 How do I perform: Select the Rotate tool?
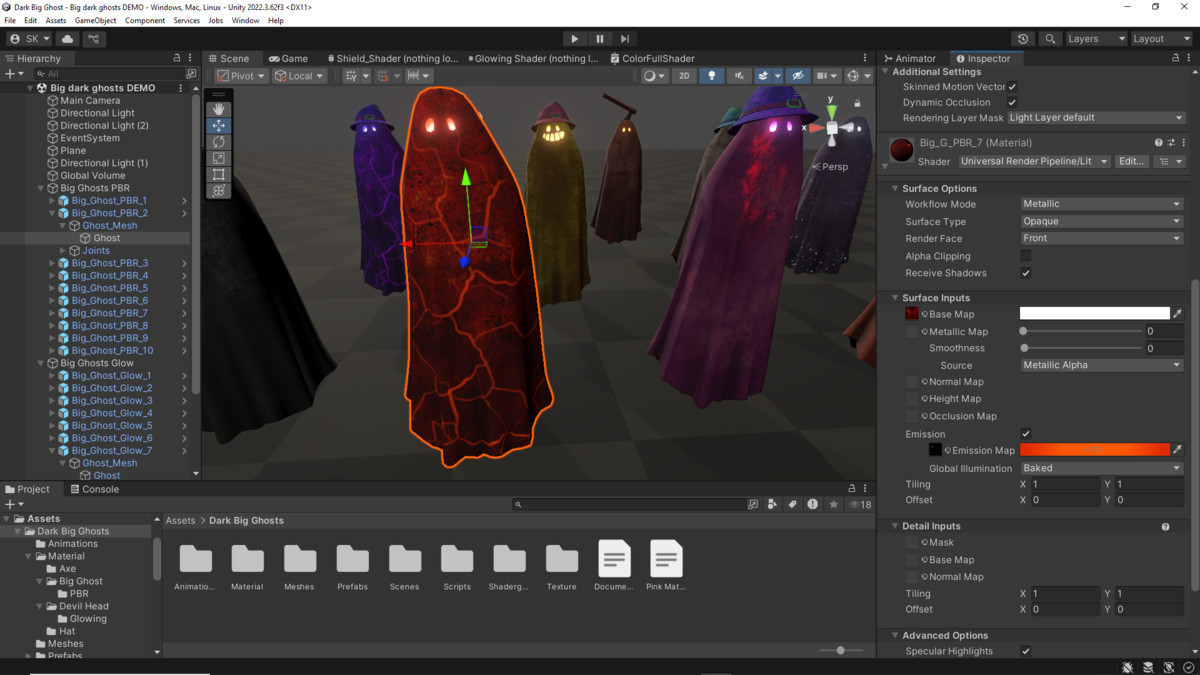pos(219,141)
